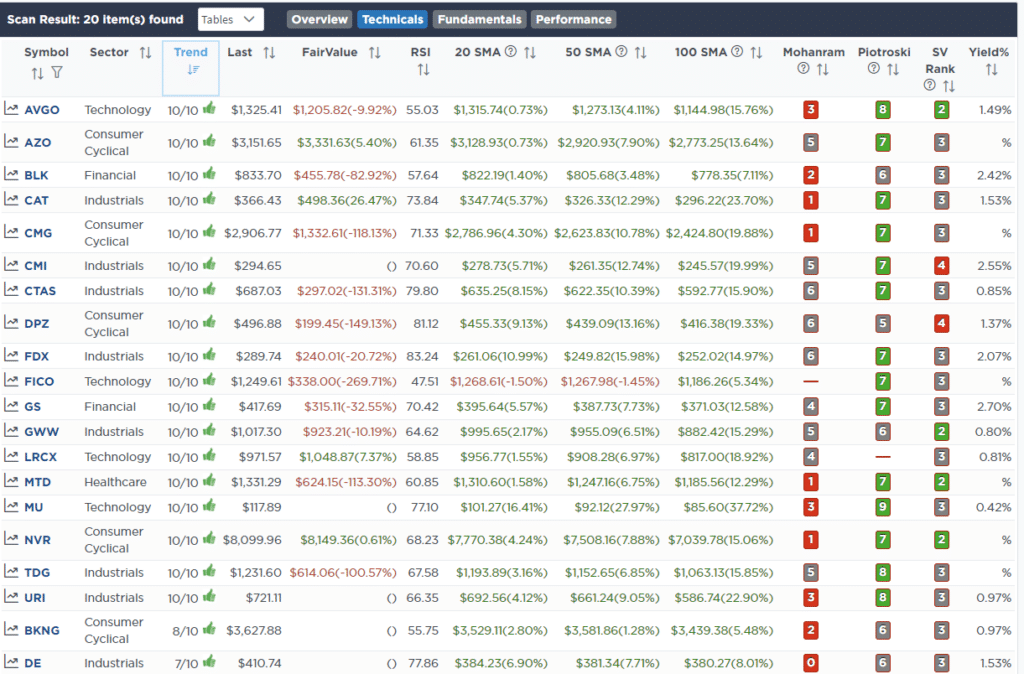Open the AVGO symbol link
Screen dimensions: 1024x674
pos(42,110)
